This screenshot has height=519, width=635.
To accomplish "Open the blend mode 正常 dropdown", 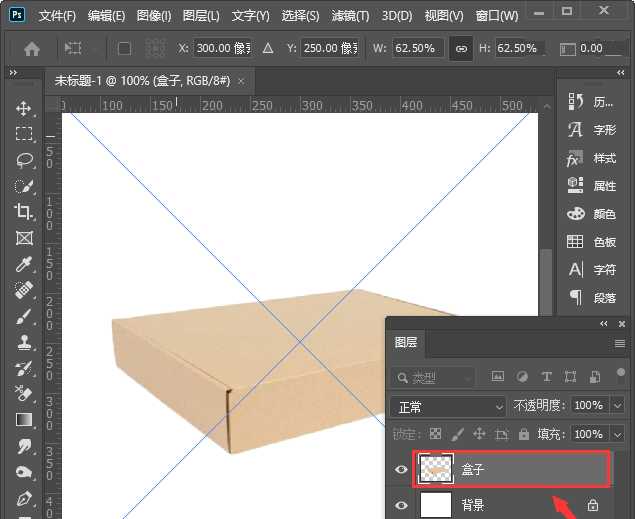I will (x=448, y=407).
